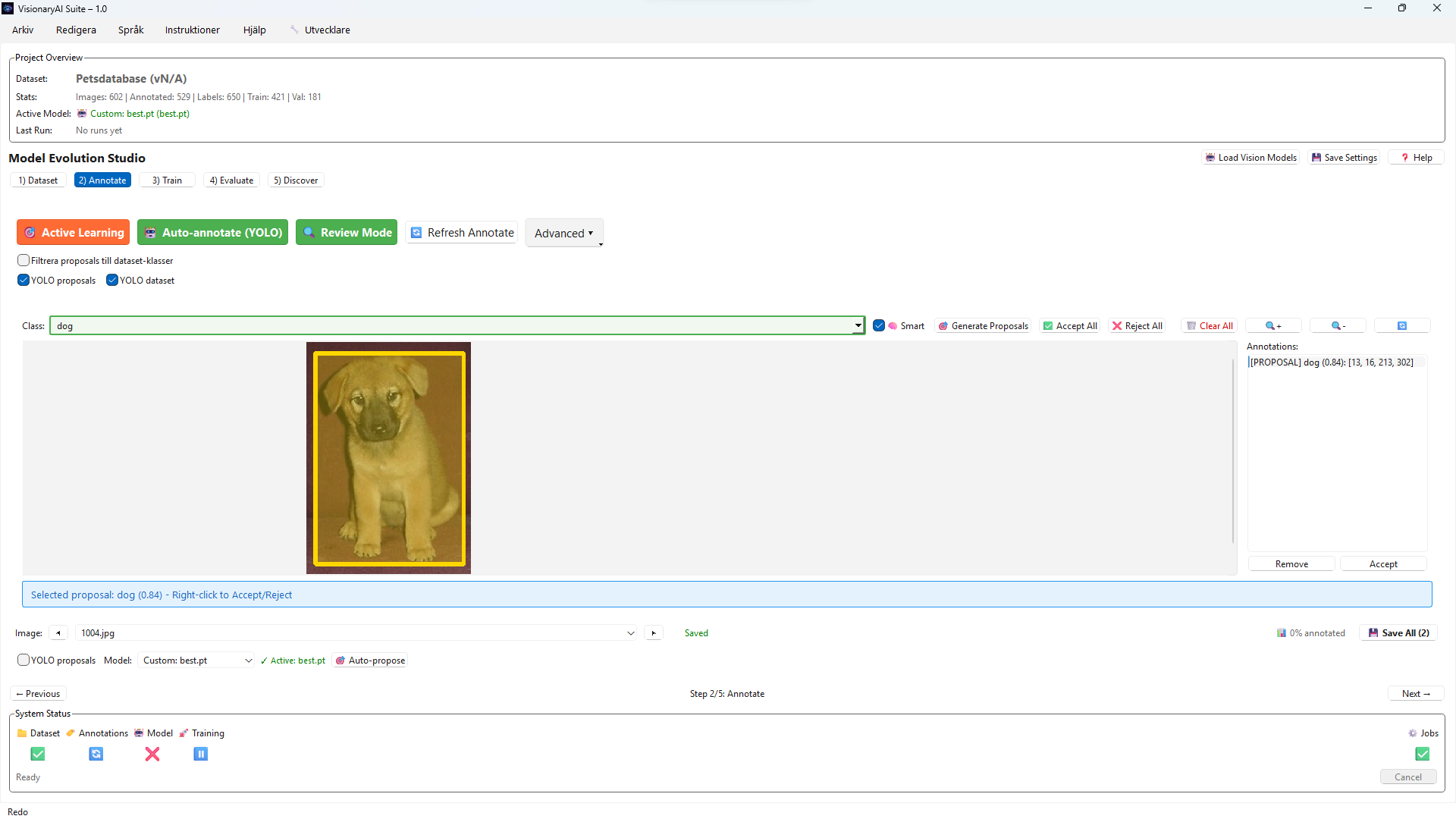Click the Auto-annotate (YOLO) button

[213, 233]
